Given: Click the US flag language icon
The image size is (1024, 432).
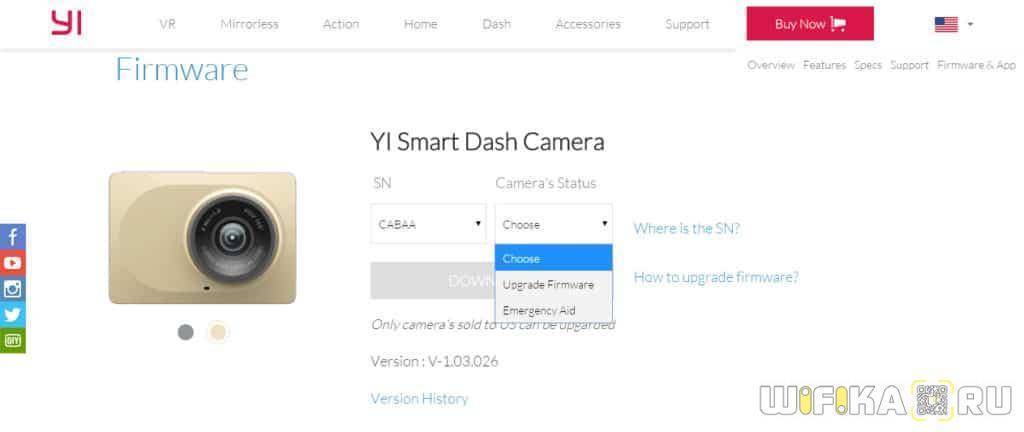Looking at the screenshot, I should [946, 24].
